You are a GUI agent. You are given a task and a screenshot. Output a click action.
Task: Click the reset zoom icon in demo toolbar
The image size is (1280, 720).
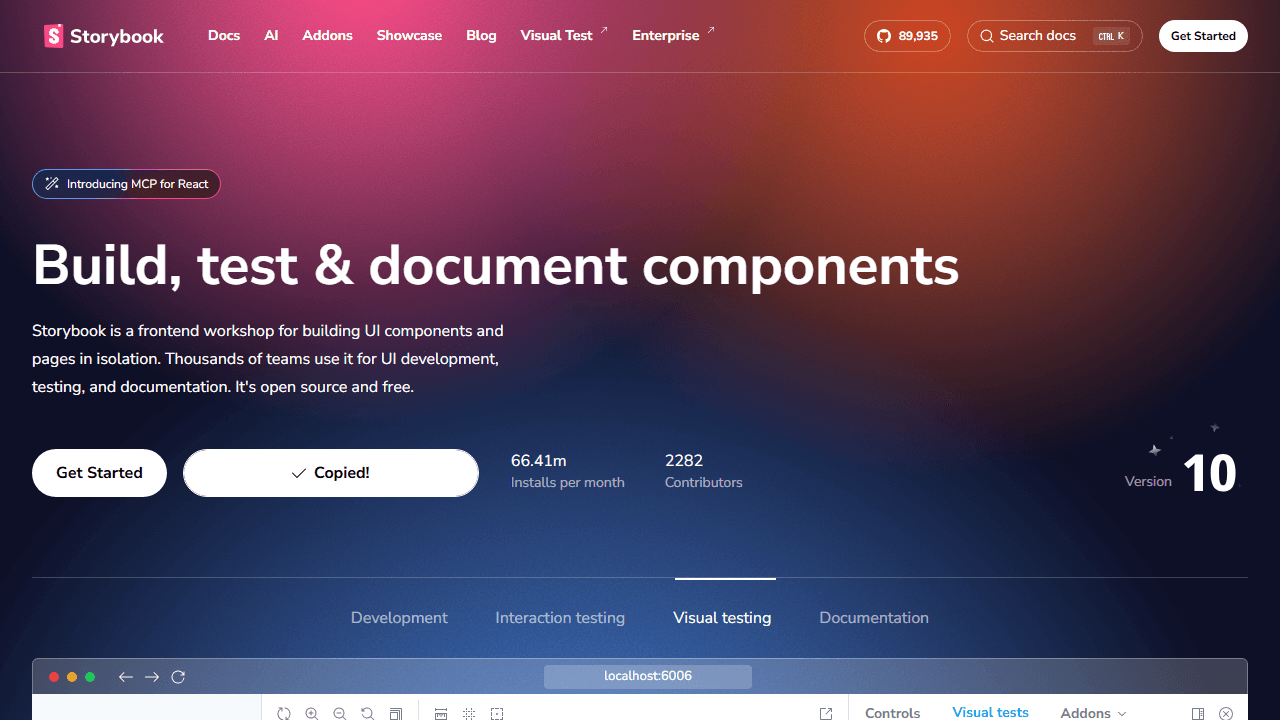[x=368, y=713]
